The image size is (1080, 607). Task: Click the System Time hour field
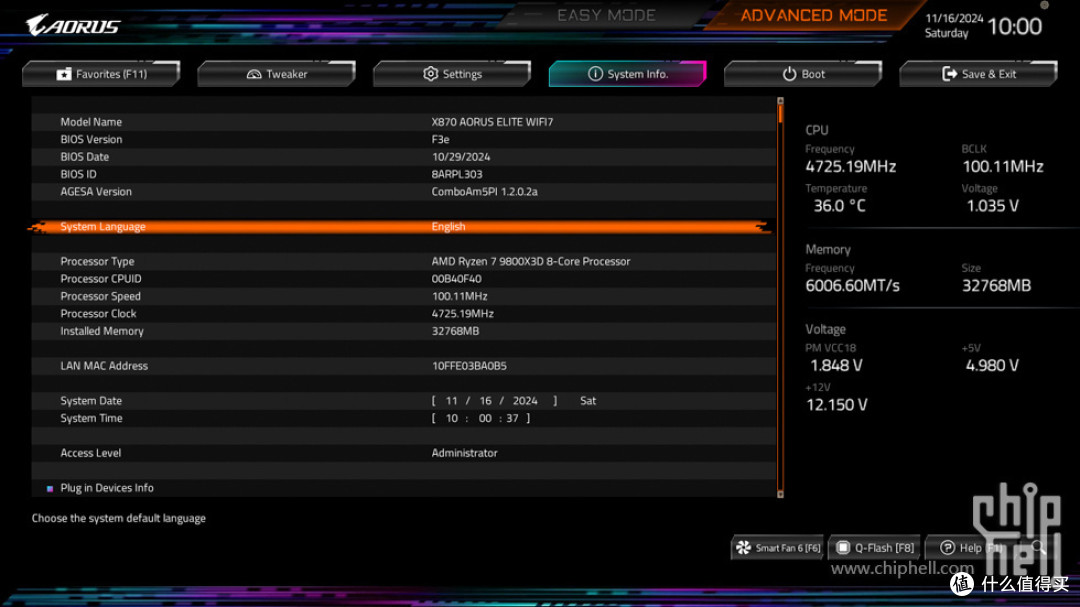click(x=451, y=418)
